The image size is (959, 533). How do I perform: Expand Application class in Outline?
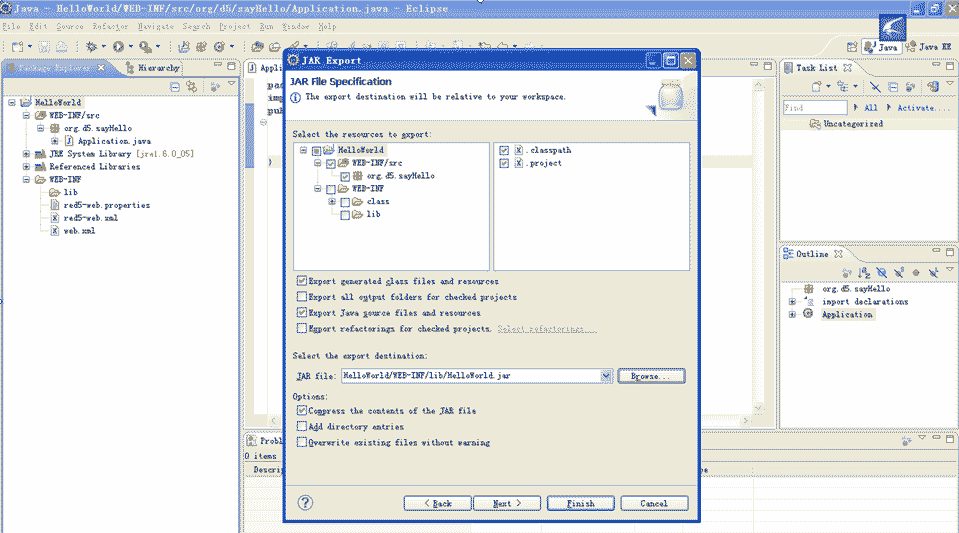click(792, 315)
